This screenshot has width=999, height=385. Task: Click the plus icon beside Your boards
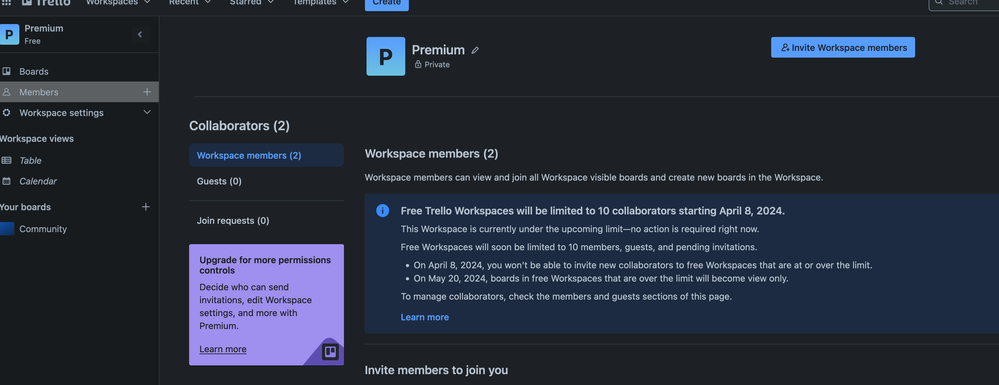tap(146, 207)
